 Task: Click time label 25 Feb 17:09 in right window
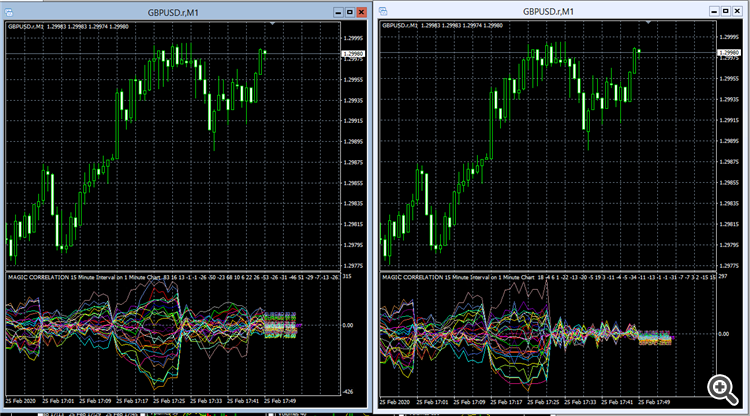click(x=470, y=402)
